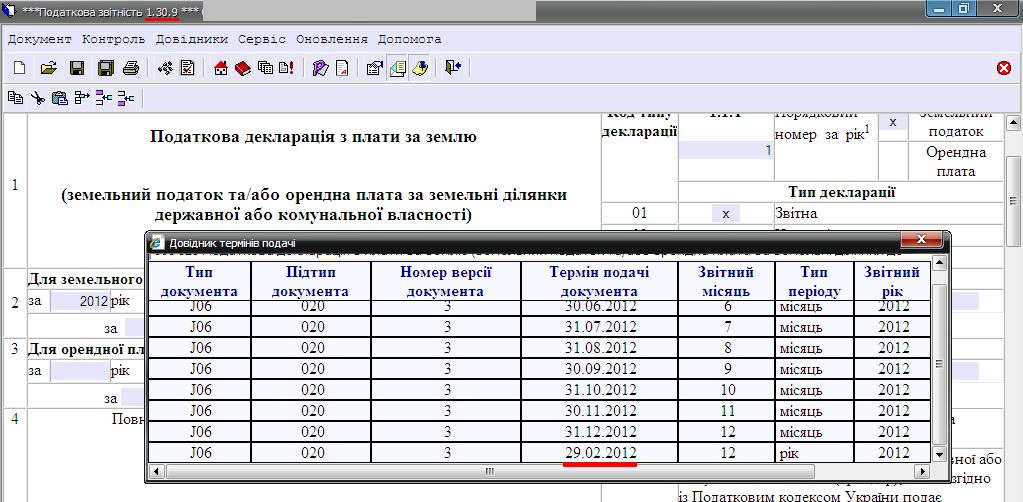
Task: Open a file with the folder icon
Action: click(x=47, y=68)
